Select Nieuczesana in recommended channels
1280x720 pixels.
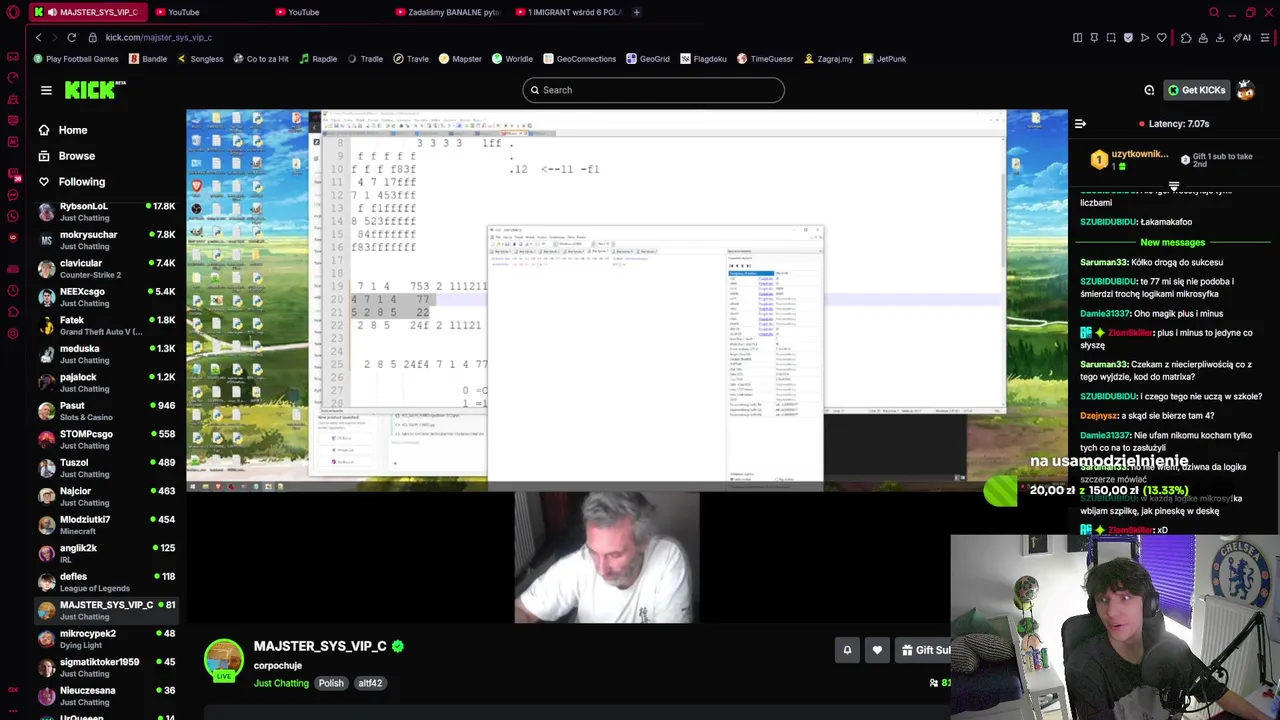(x=105, y=696)
